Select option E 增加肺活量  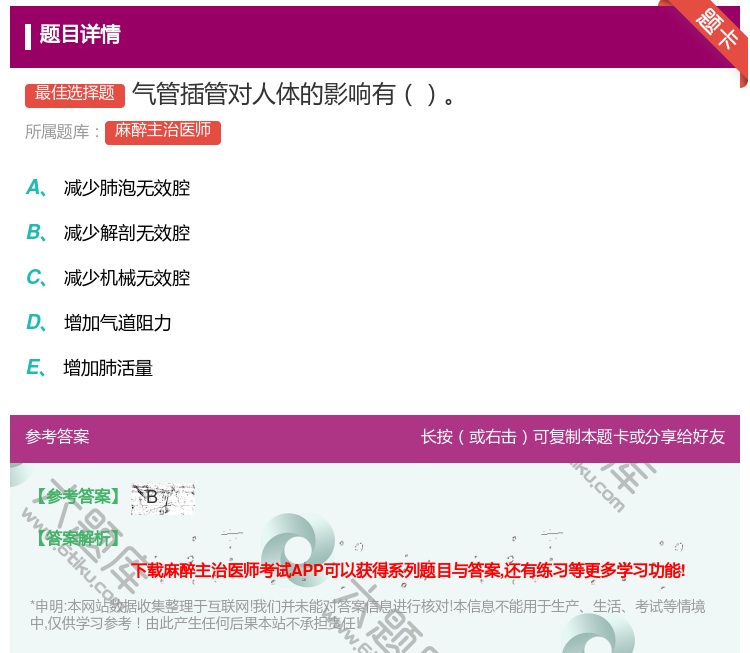[x=89, y=368]
